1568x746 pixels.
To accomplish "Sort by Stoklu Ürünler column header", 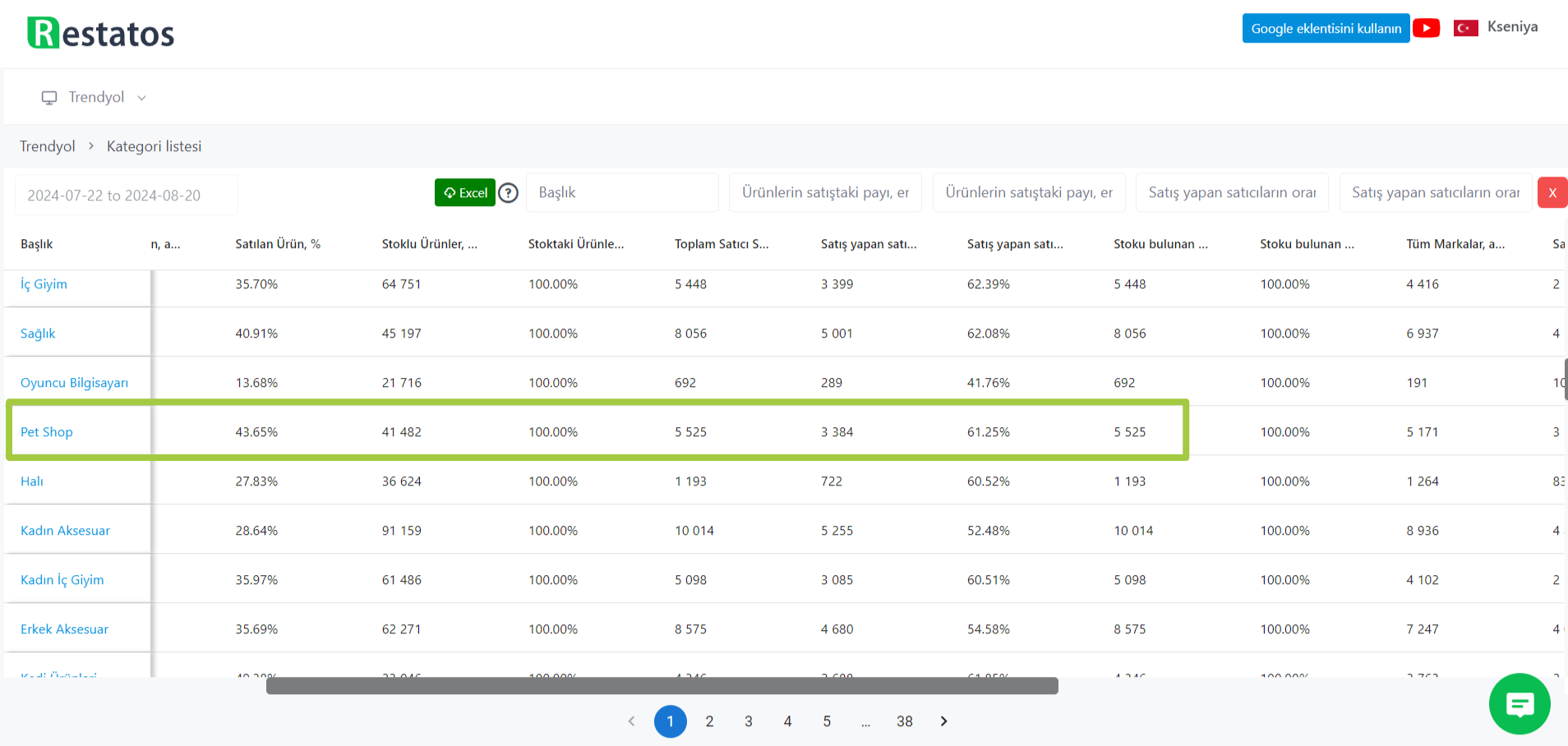I will [429, 244].
